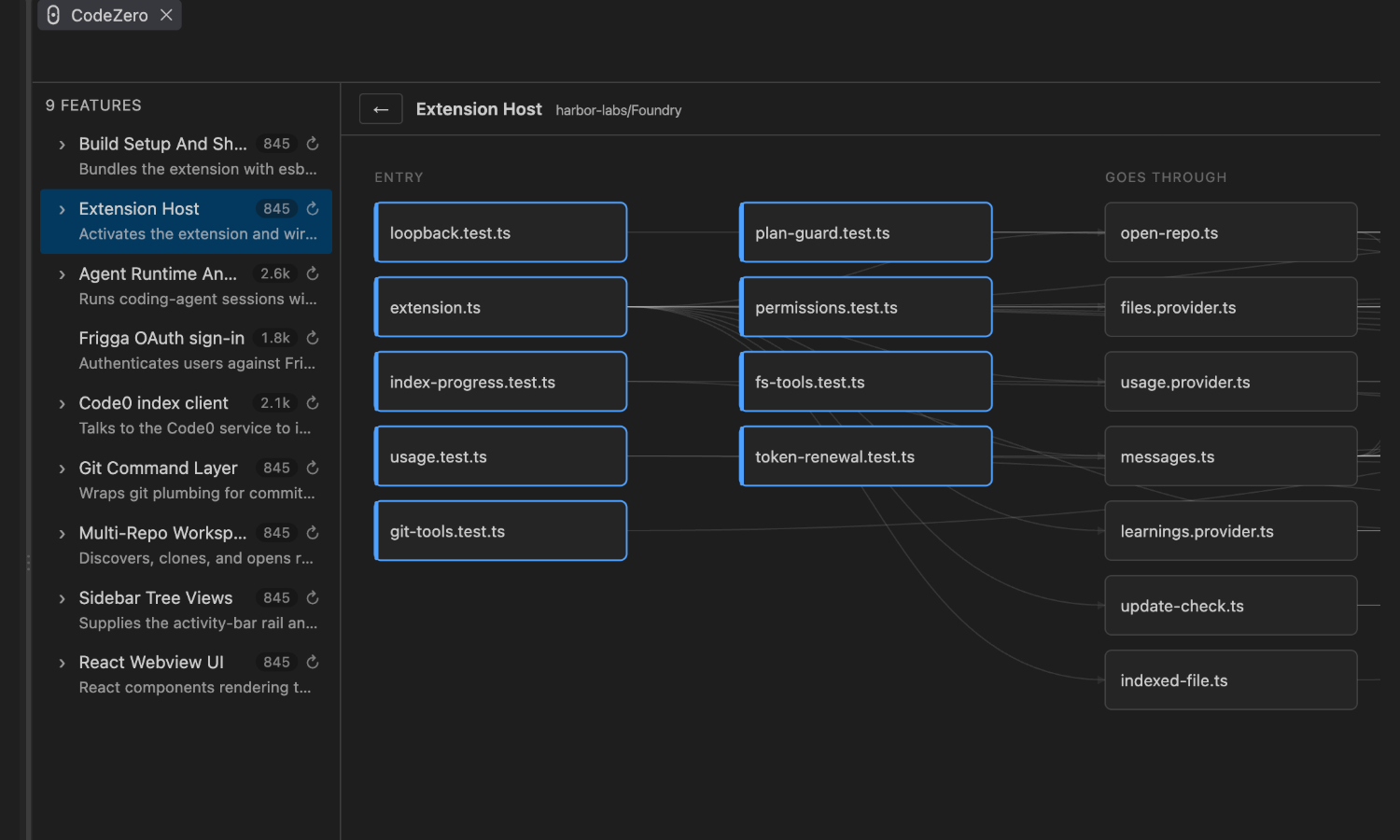The width and height of the screenshot is (1400, 840).
Task: Collapse the Extension Host chevron
Action: click(62, 209)
